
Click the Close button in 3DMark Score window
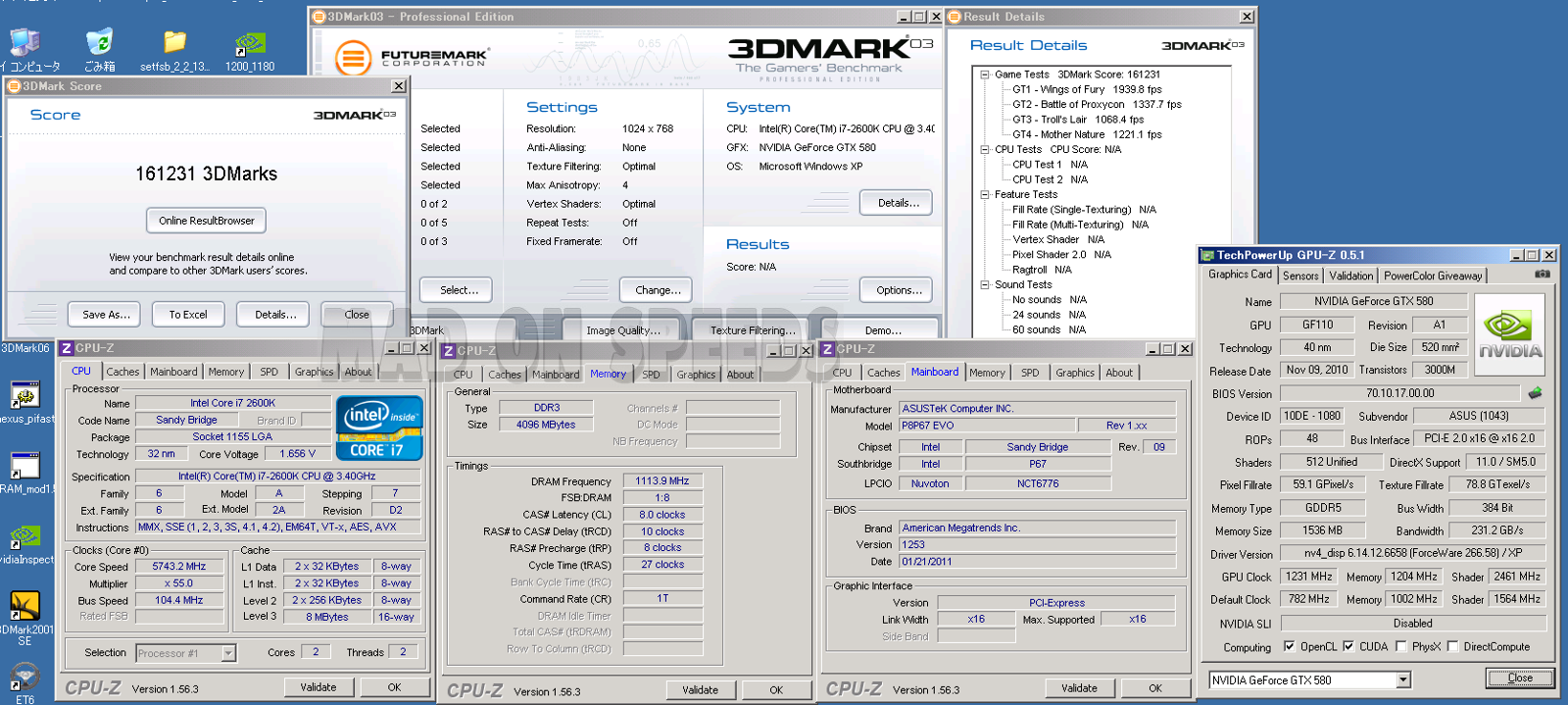357,315
